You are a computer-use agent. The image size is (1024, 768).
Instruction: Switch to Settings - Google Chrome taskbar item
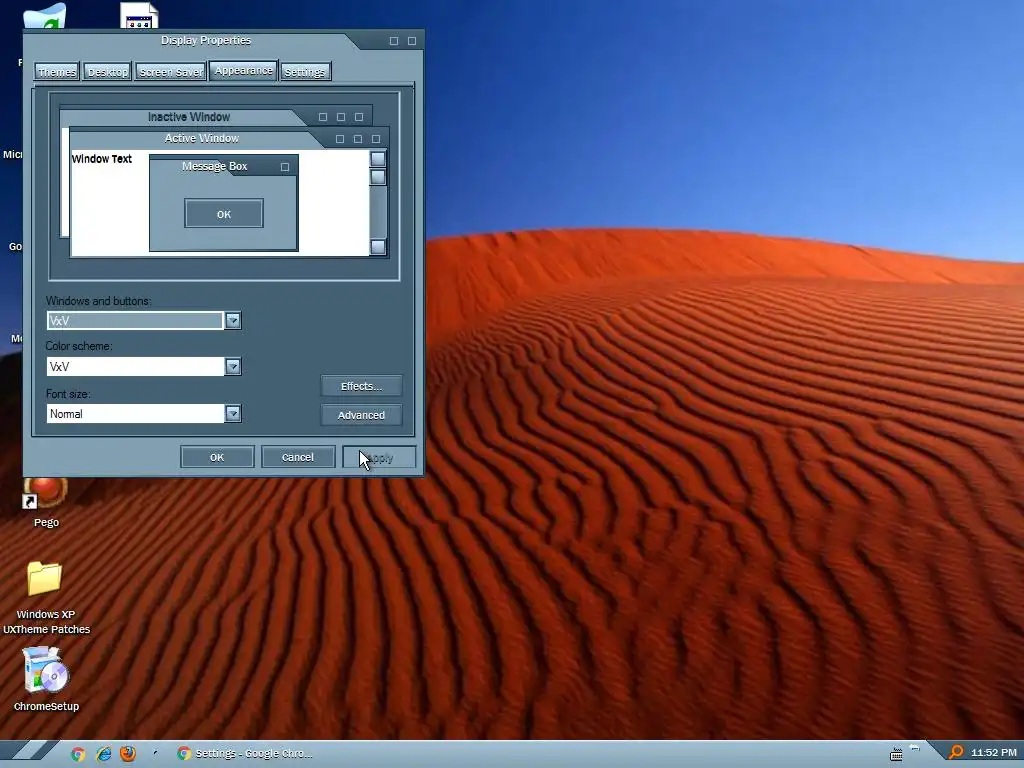(x=245, y=754)
